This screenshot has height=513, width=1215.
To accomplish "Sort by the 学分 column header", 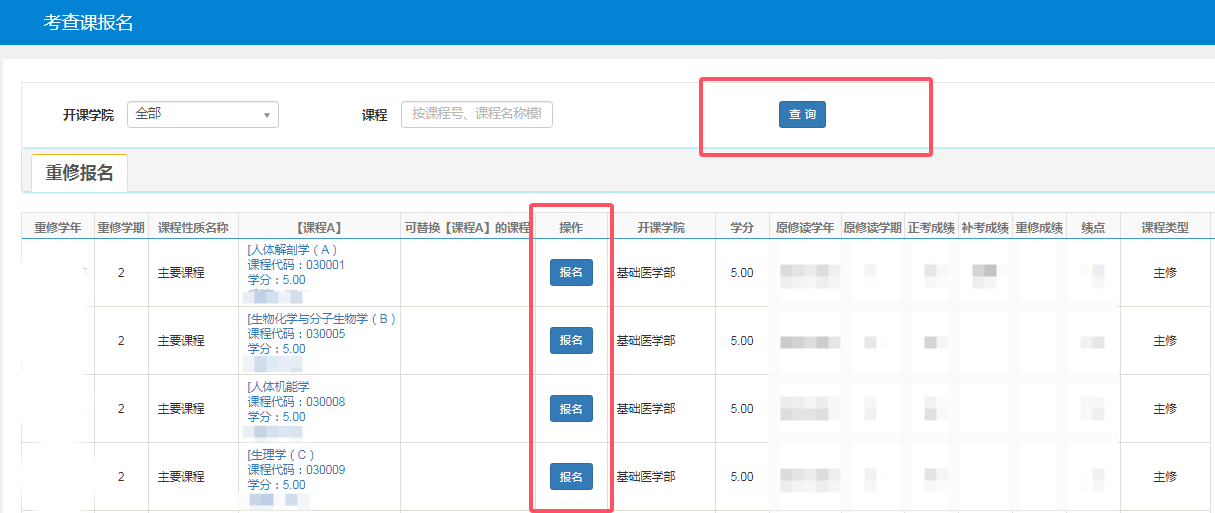I will [x=741, y=227].
